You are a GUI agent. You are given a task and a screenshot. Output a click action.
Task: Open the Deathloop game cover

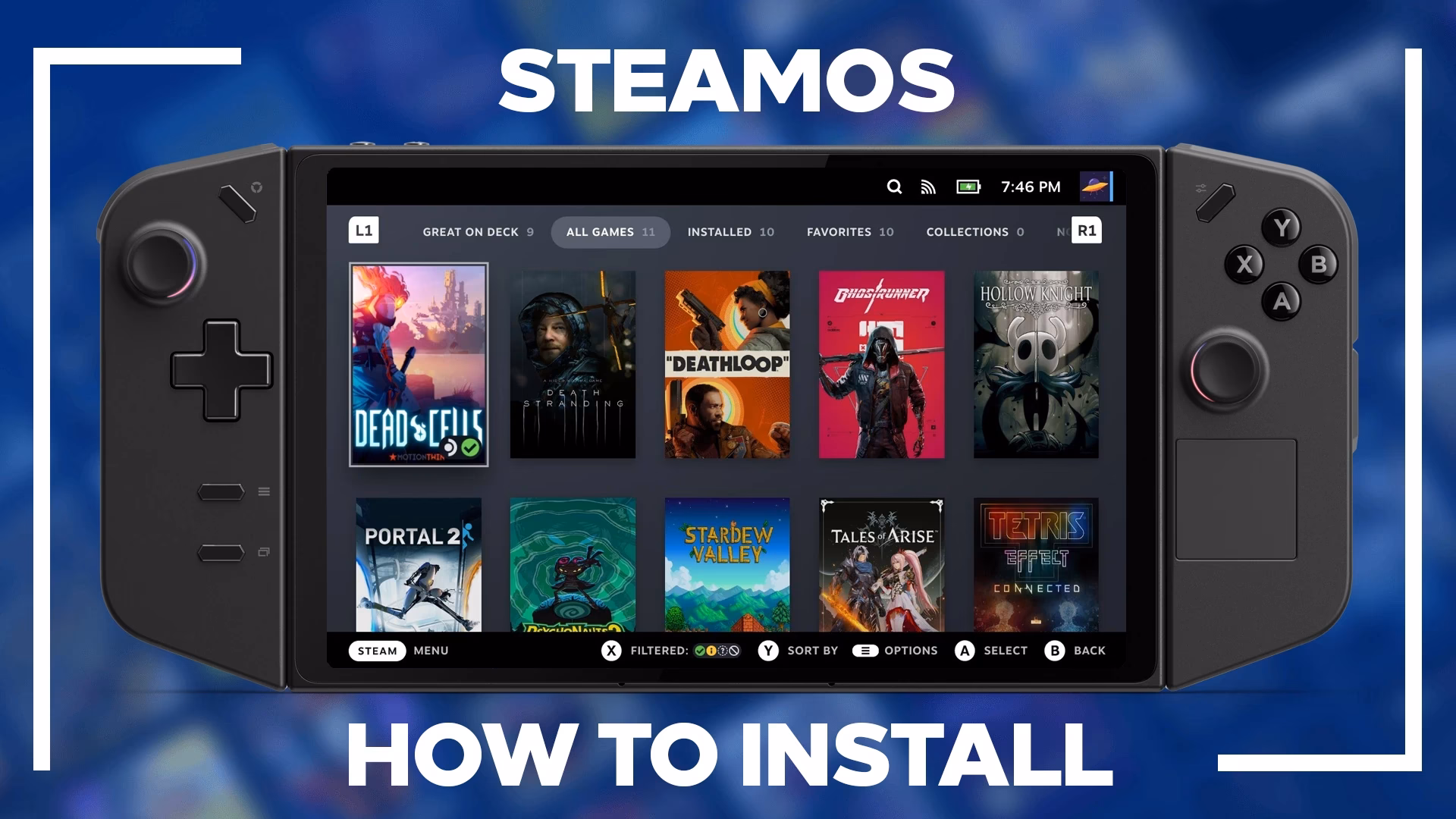point(727,365)
